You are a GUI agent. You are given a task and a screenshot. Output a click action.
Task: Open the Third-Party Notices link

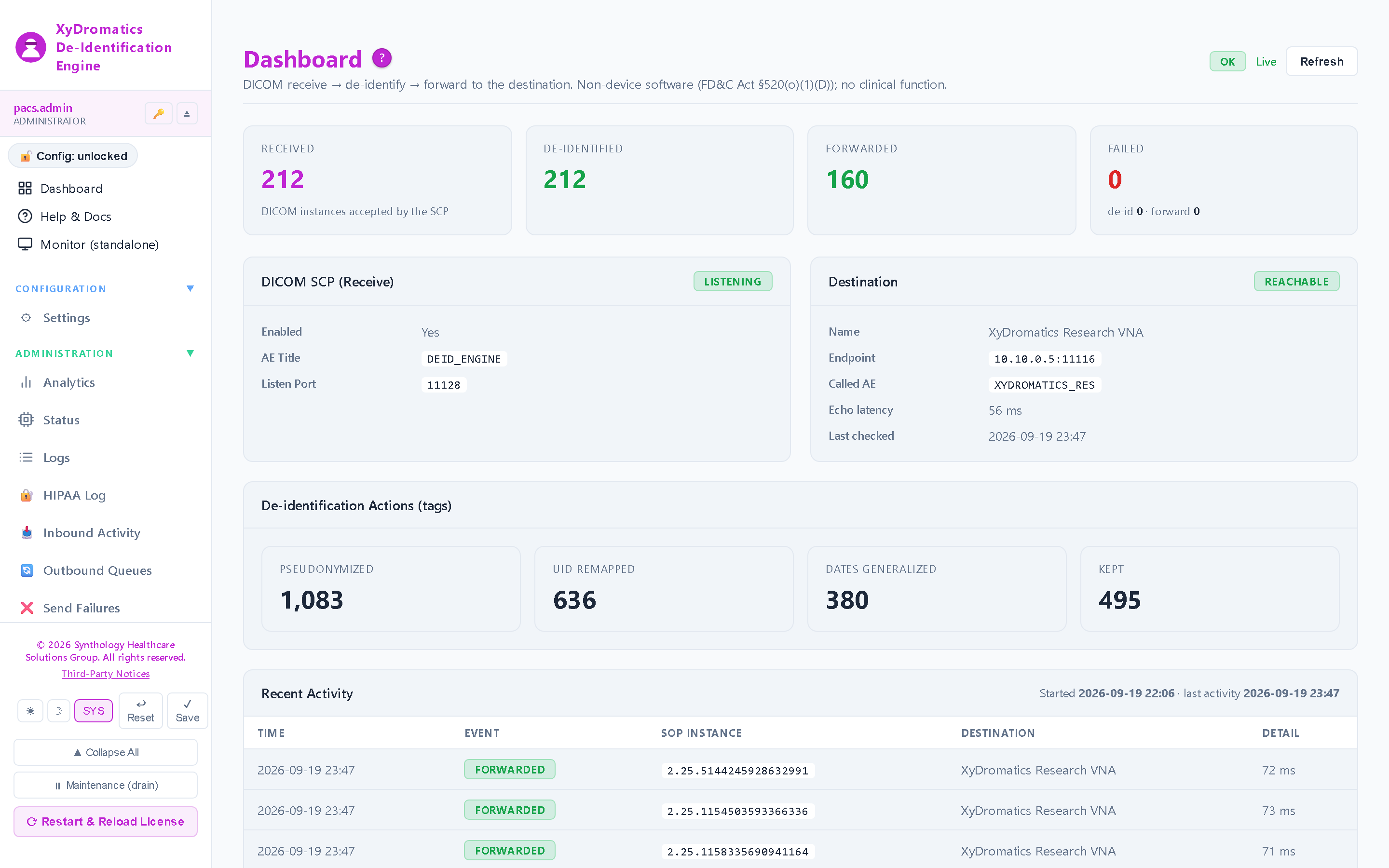(106, 673)
